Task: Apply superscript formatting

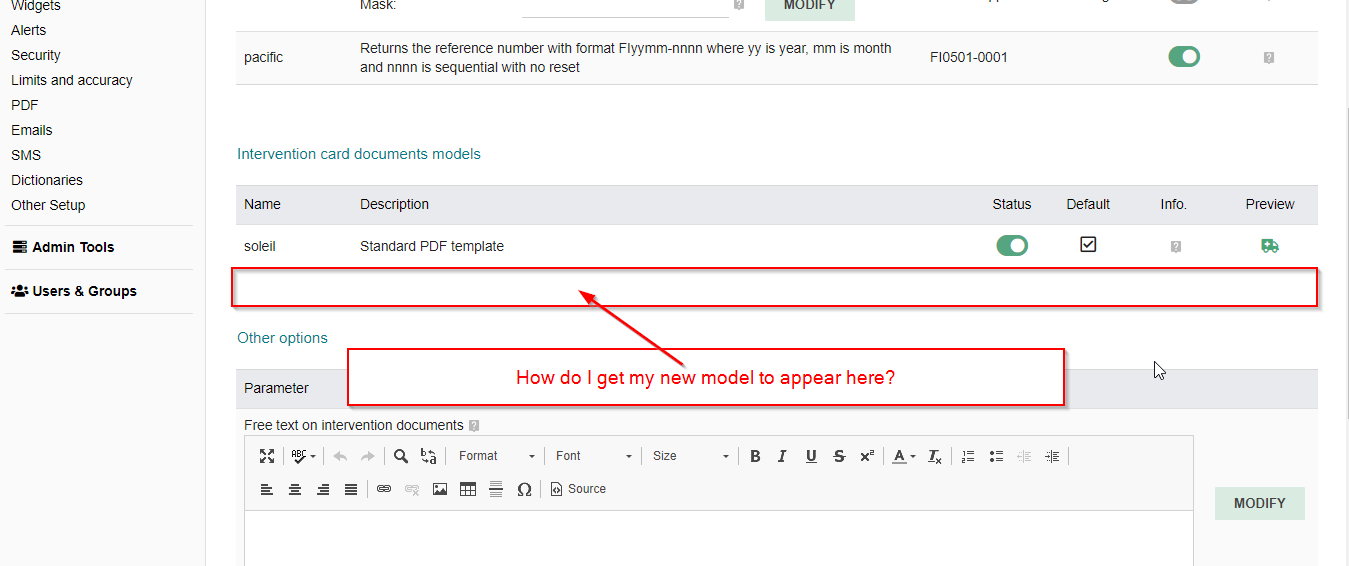Action: point(867,456)
